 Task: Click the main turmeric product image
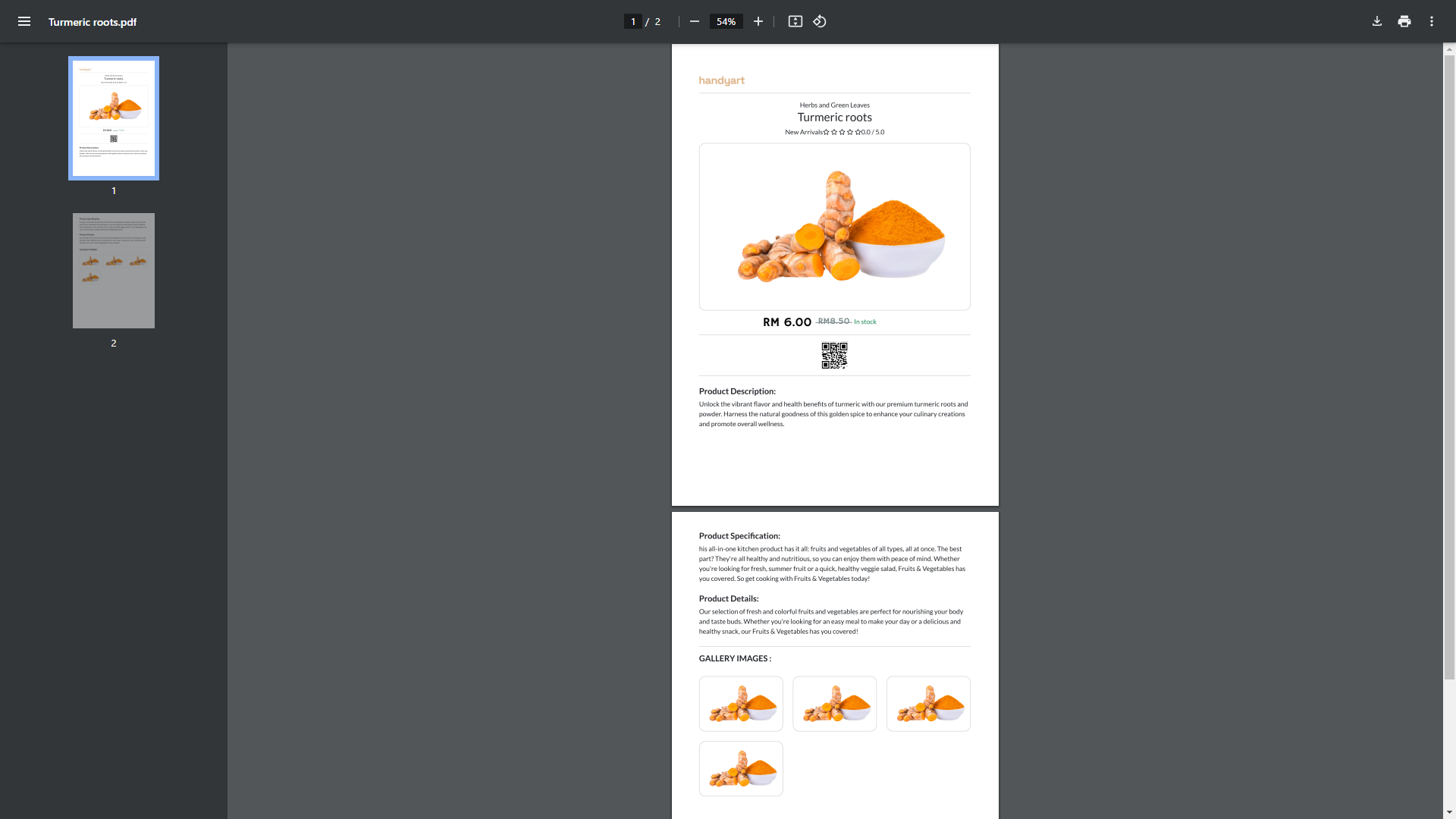pos(834,227)
